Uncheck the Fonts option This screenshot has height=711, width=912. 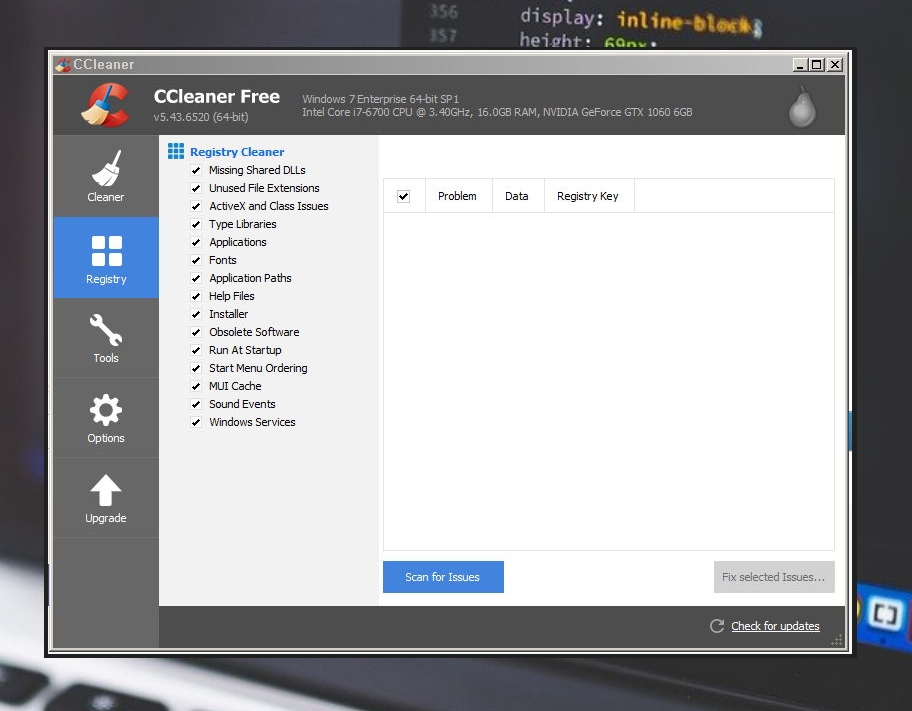[196, 260]
